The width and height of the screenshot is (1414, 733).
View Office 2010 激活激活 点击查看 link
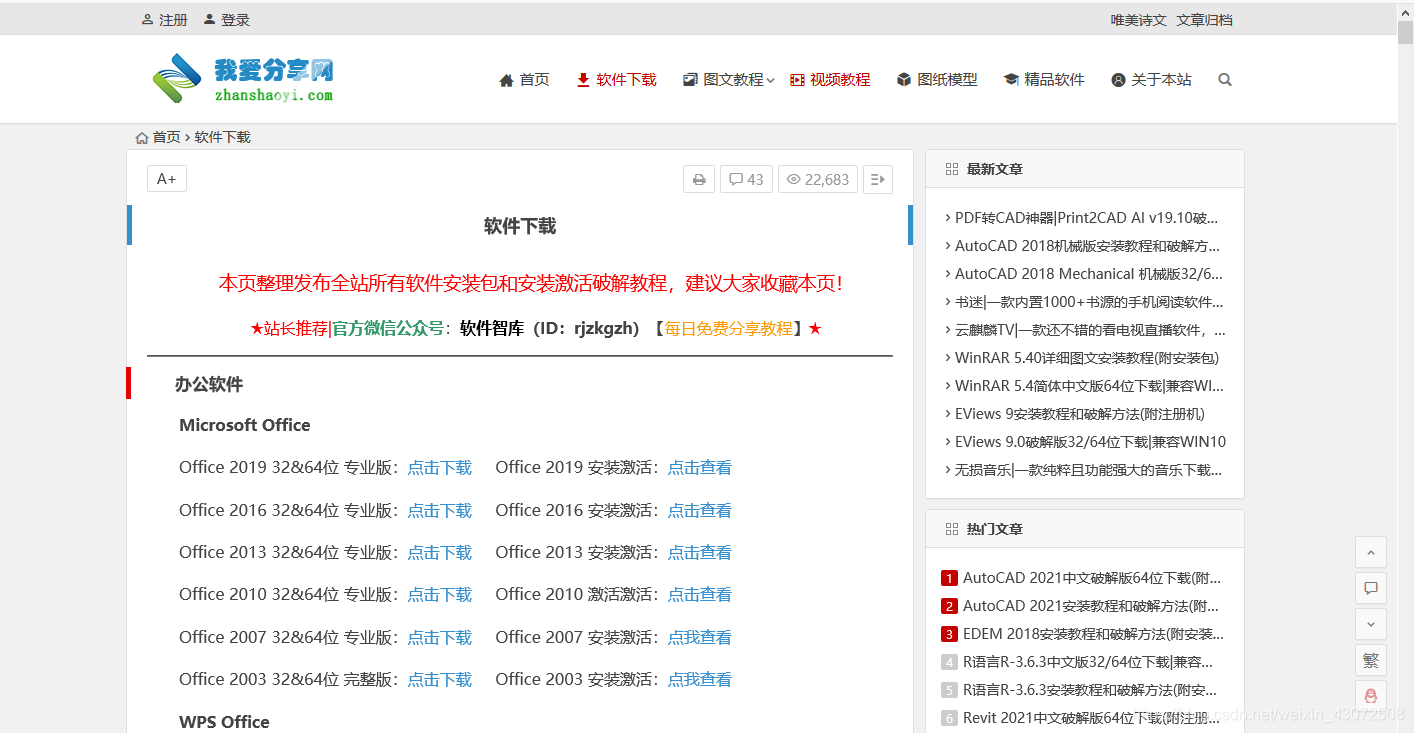point(699,594)
